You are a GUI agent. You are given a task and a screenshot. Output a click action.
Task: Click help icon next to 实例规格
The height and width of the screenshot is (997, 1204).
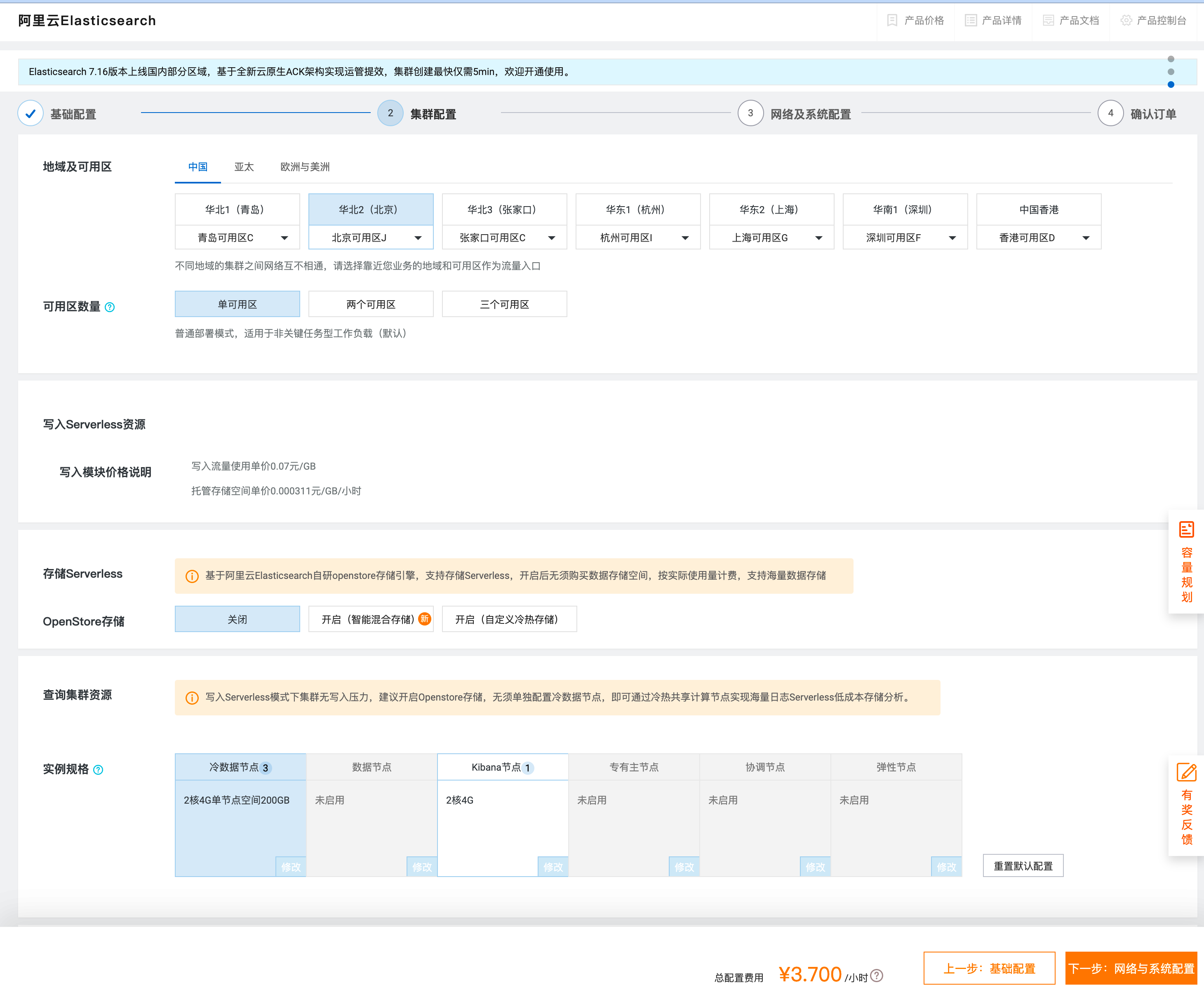[98, 770]
